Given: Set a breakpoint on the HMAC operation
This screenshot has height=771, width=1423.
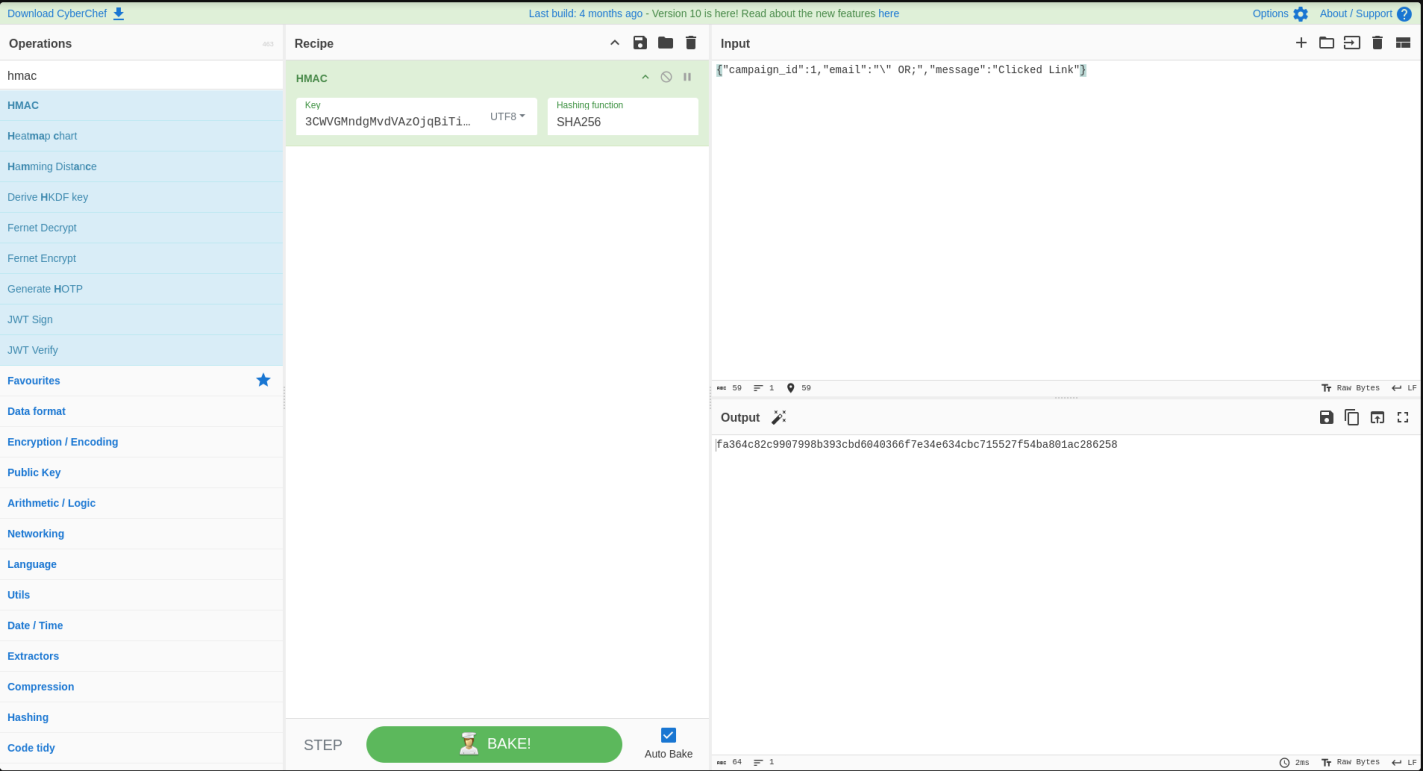Looking at the screenshot, I should pyautogui.click(x=687, y=77).
